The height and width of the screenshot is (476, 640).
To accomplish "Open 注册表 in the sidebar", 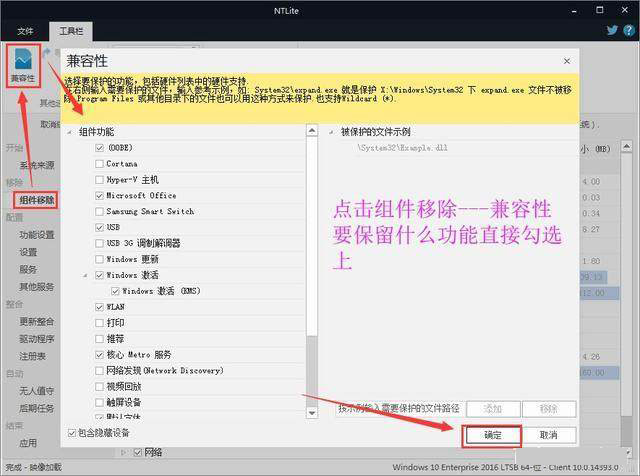I will click(x=32, y=356).
